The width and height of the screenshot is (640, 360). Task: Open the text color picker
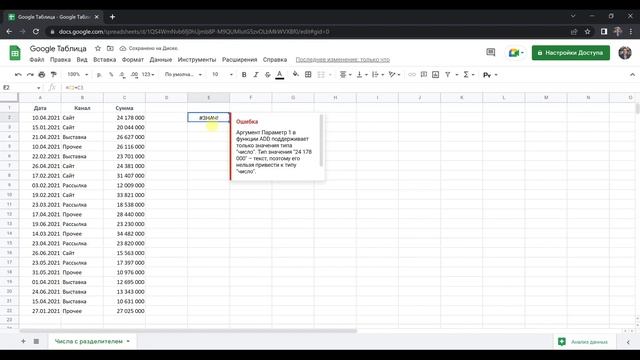tap(280, 75)
